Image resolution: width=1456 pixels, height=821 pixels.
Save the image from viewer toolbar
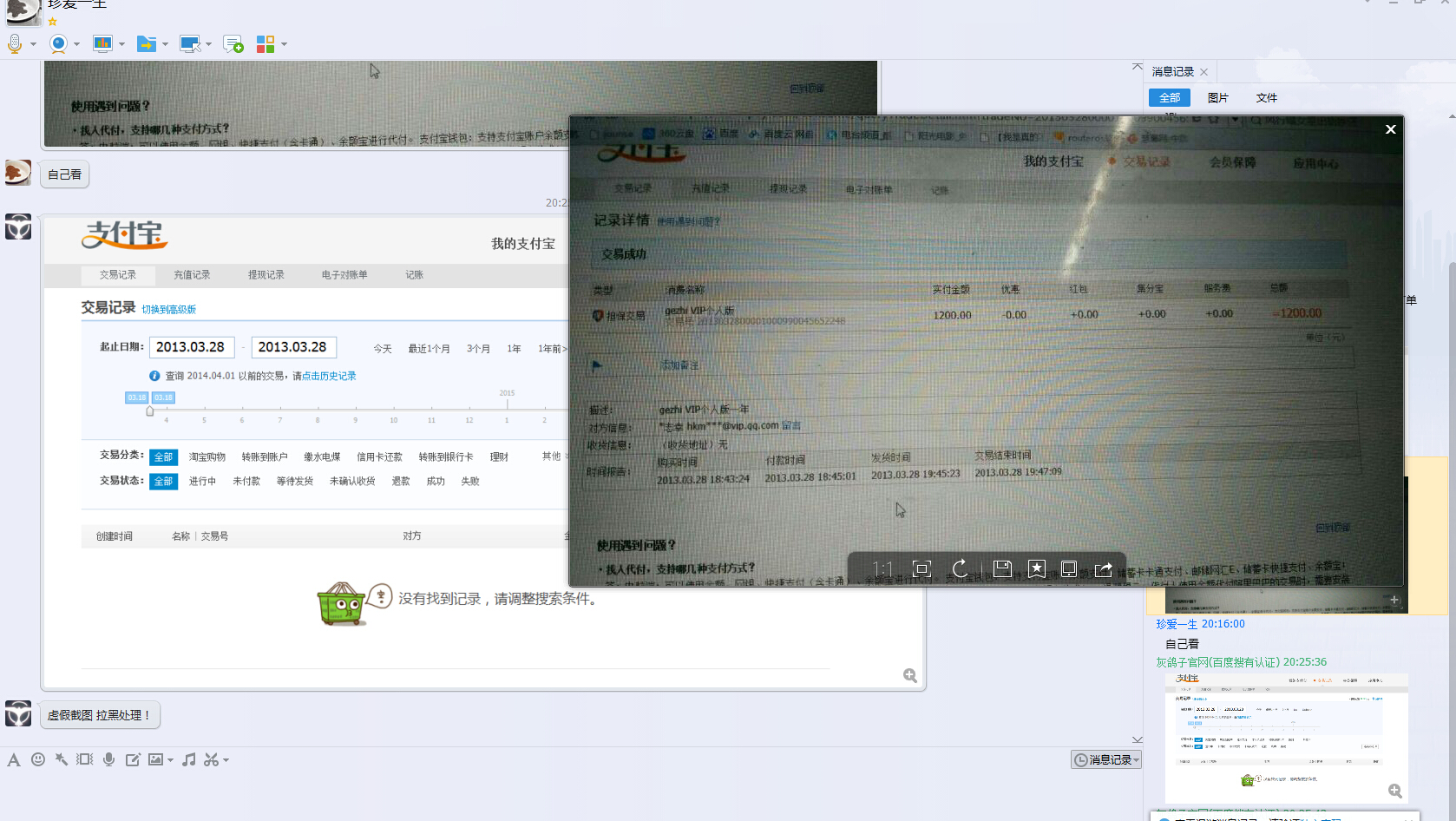pyautogui.click(x=1002, y=568)
